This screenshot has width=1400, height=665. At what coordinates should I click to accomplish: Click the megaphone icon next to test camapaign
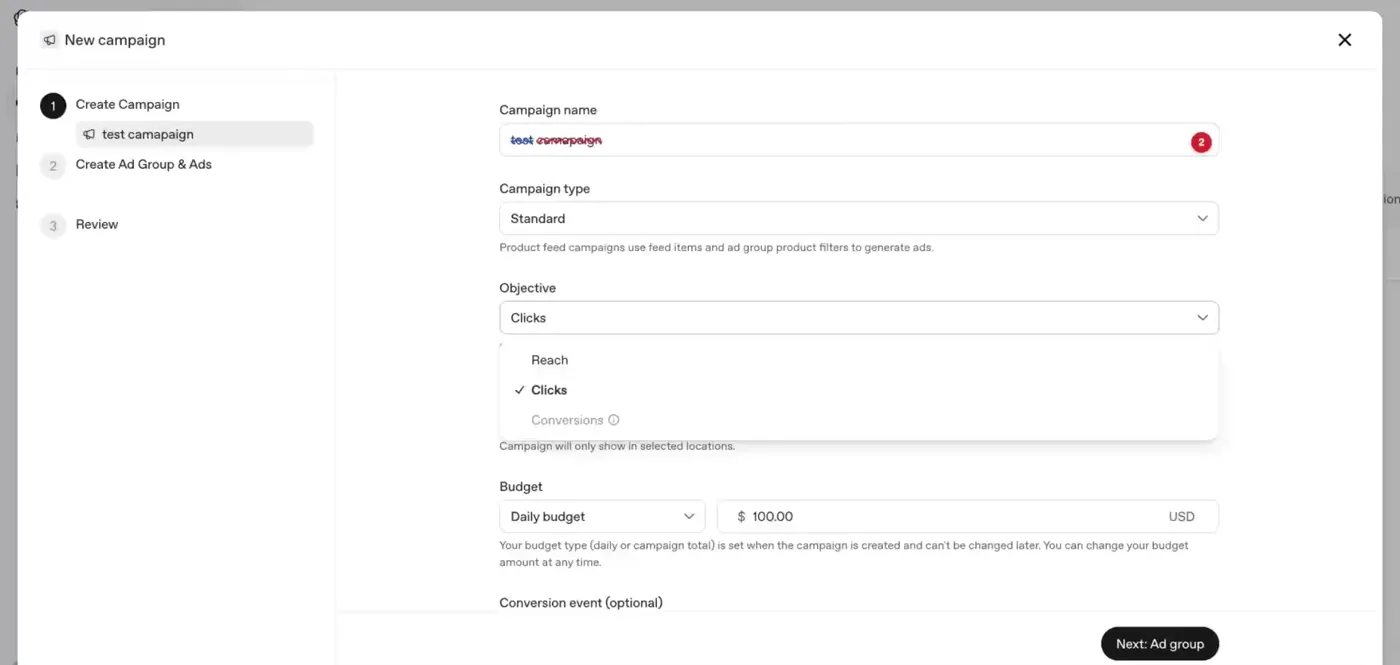tap(89, 134)
